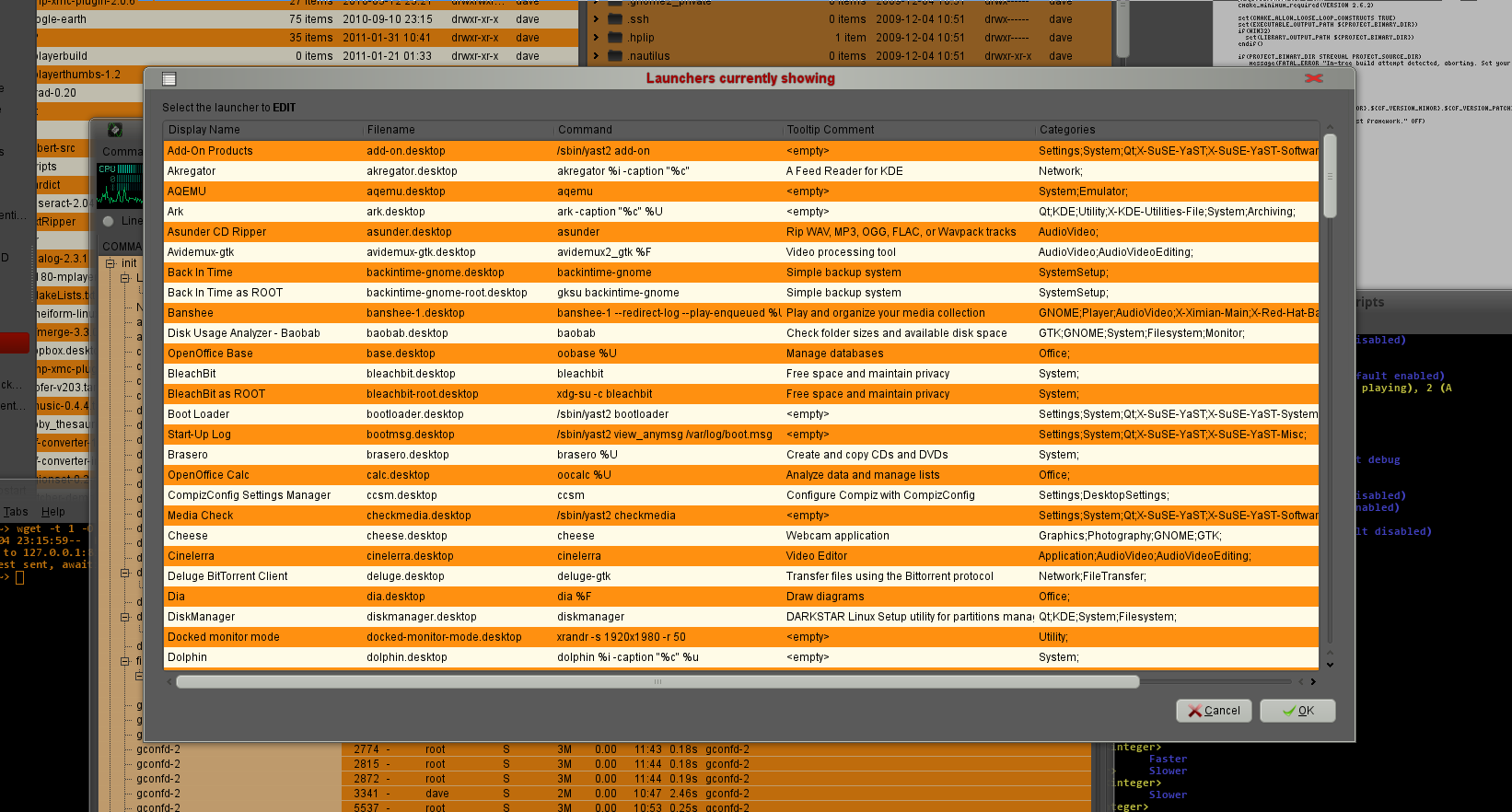Sort by Filename column header
1512x812 pixels.
(x=458, y=130)
